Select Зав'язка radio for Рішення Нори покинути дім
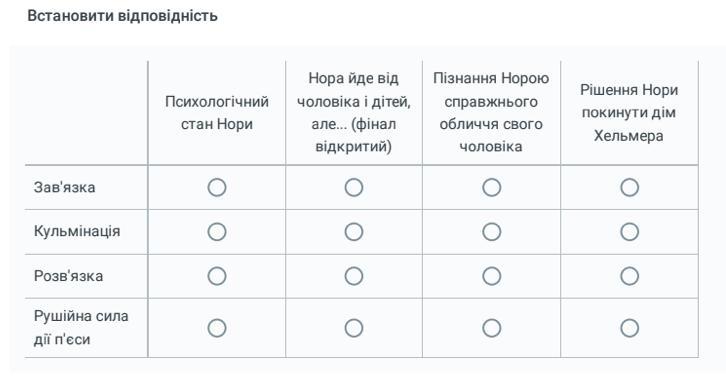 click(x=629, y=187)
